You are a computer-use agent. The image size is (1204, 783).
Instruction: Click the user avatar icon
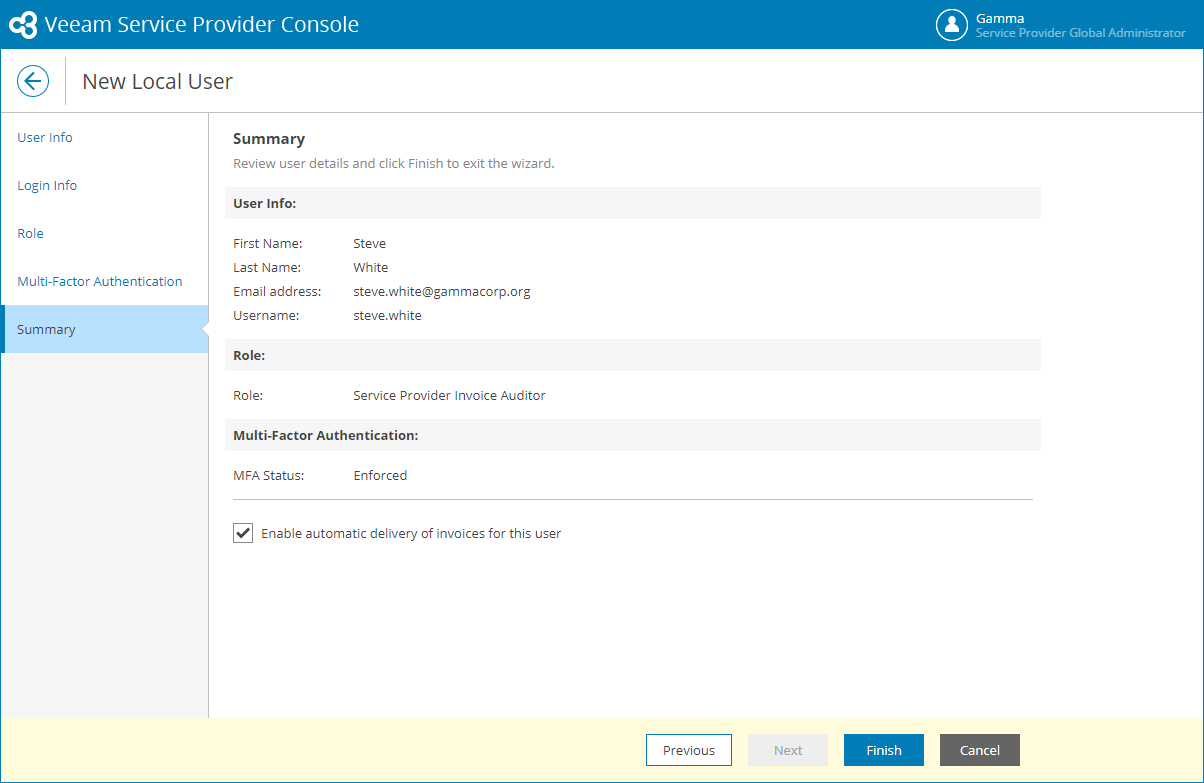(x=951, y=25)
